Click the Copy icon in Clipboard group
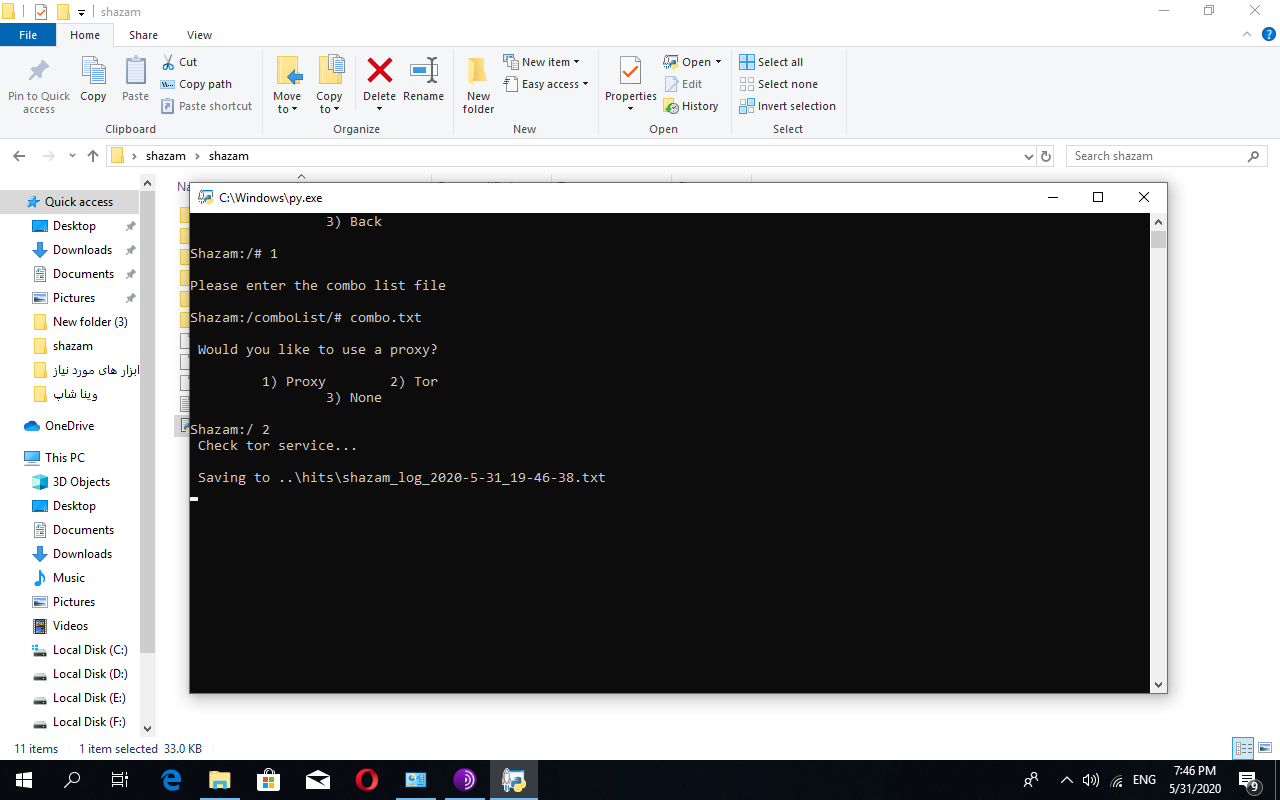This screenshot has width=1280, height=800. coord(93,72)
